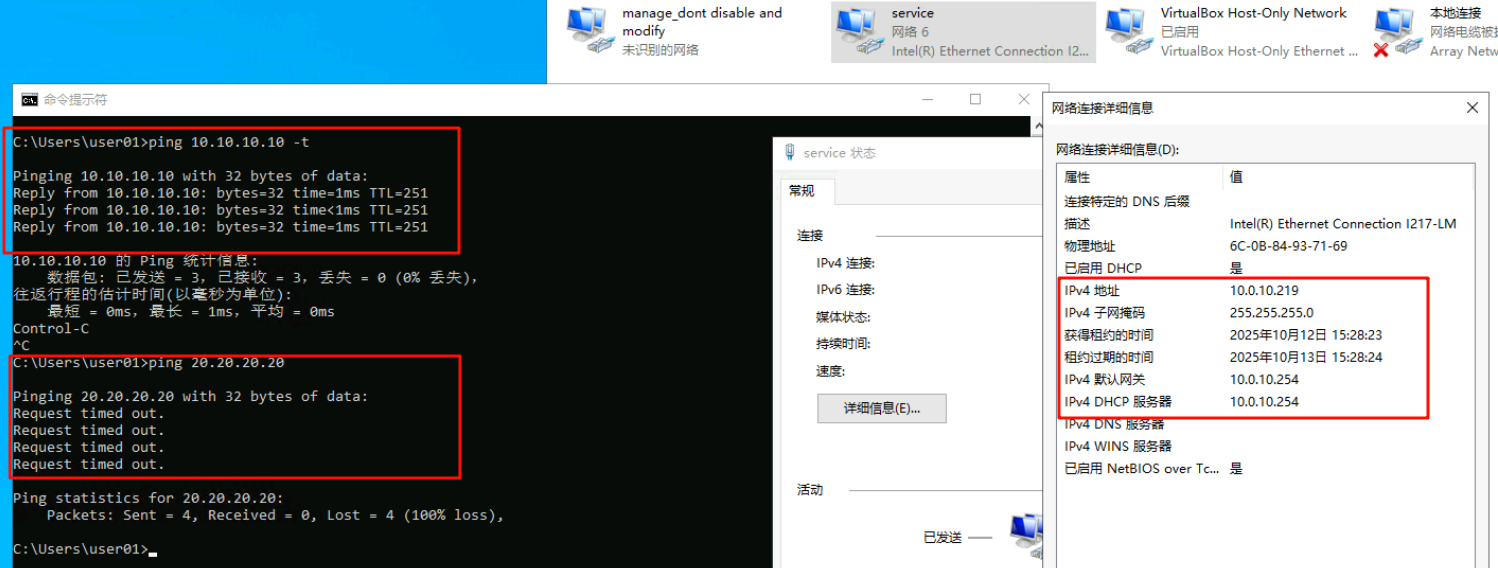Minimize the 命令提示符 window

tap(926, 99)
